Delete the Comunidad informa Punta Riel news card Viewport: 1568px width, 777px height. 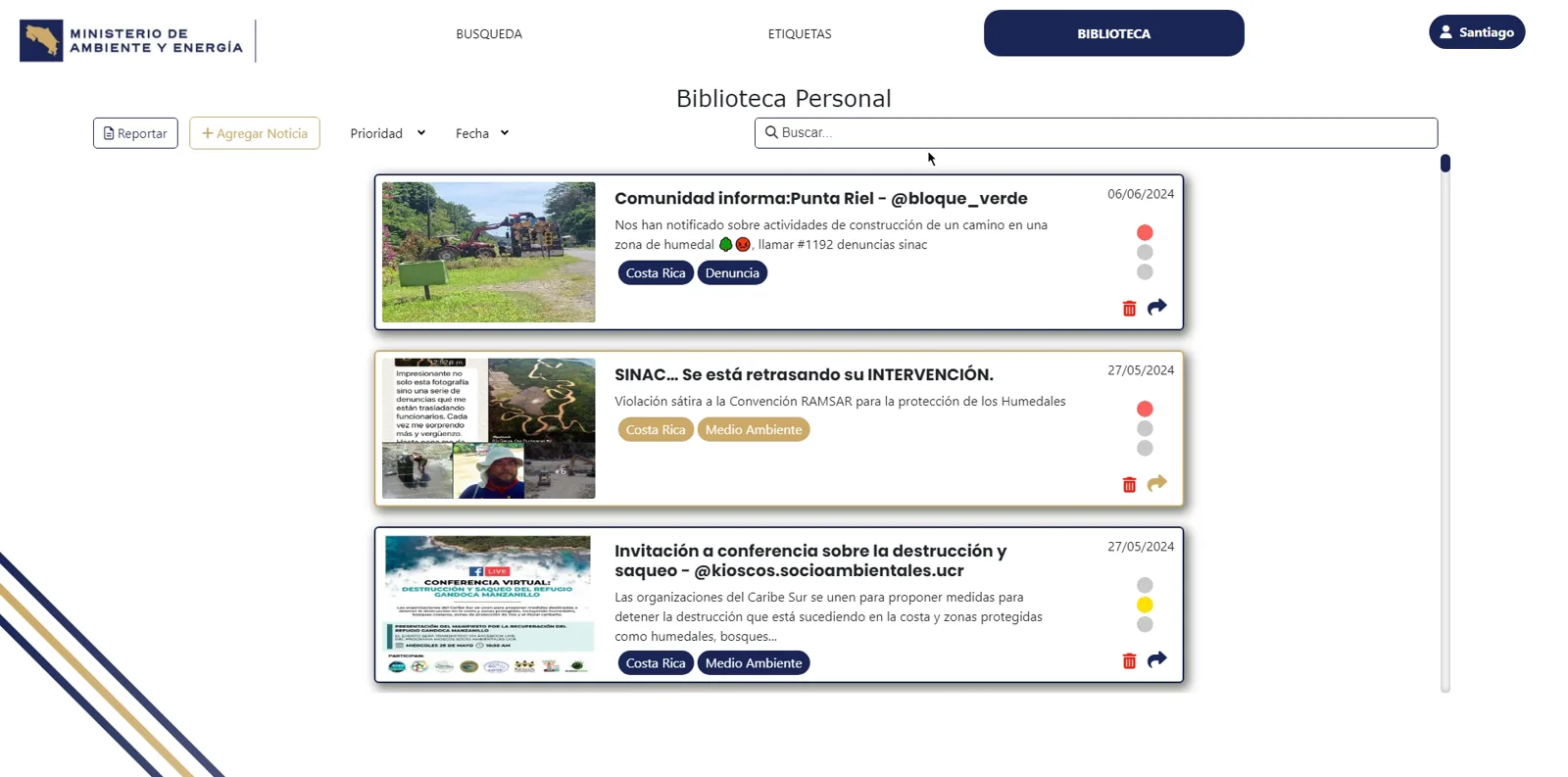click(x=1129, y=309)
